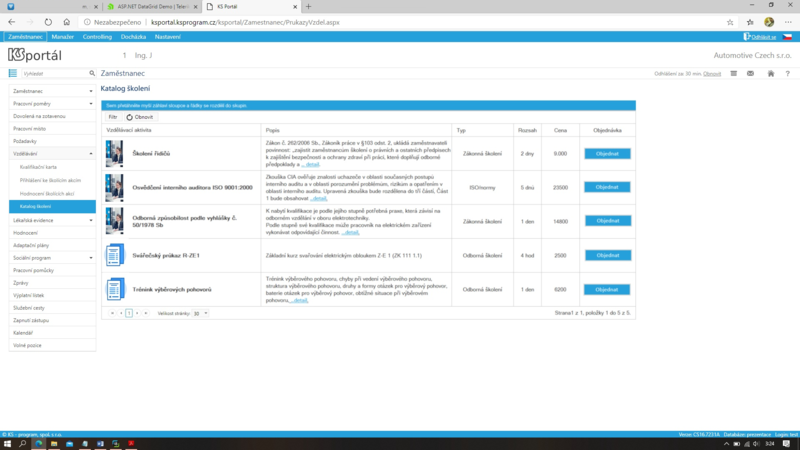Viewport: 800px width, 450px height.
Task: Click the browser back arrow
Action: (12, 22)
